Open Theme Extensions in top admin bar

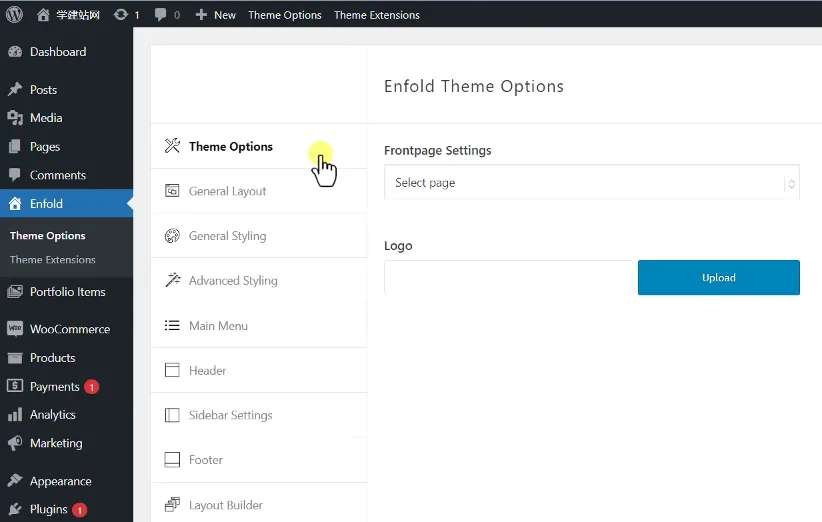point(377,15)
